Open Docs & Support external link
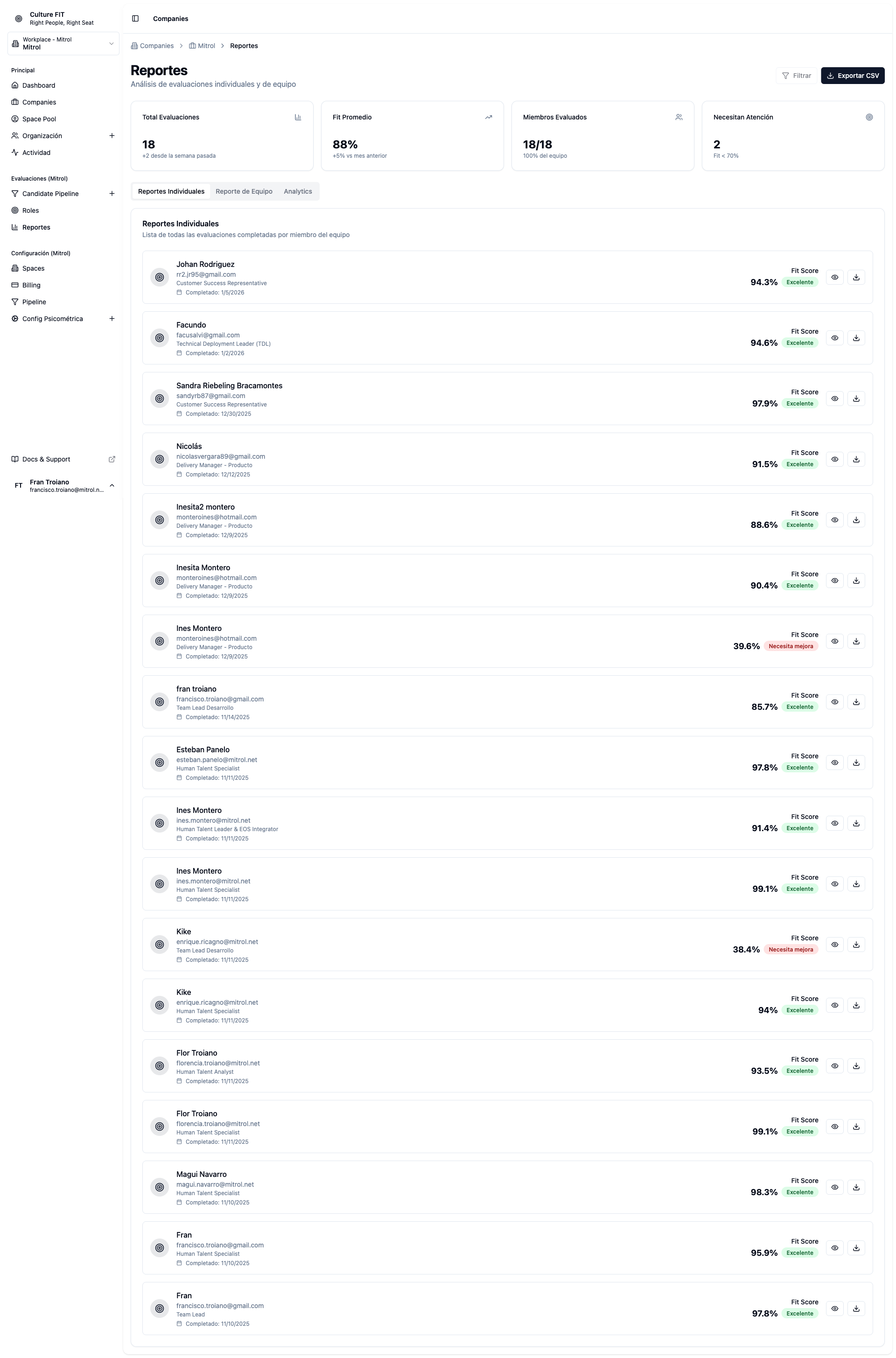 [46, 459]
